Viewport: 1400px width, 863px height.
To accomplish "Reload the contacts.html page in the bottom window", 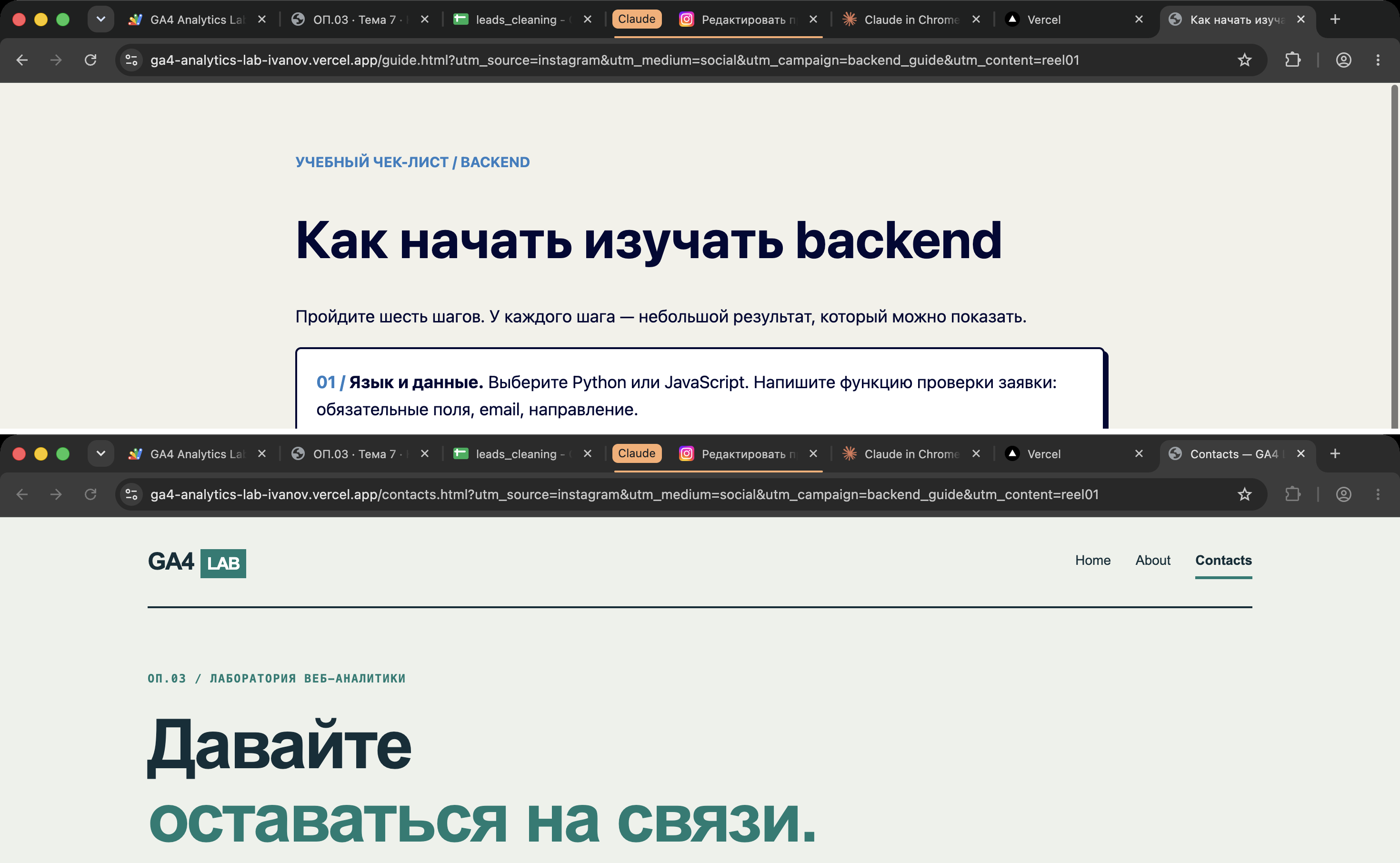I will coord(90,494).
